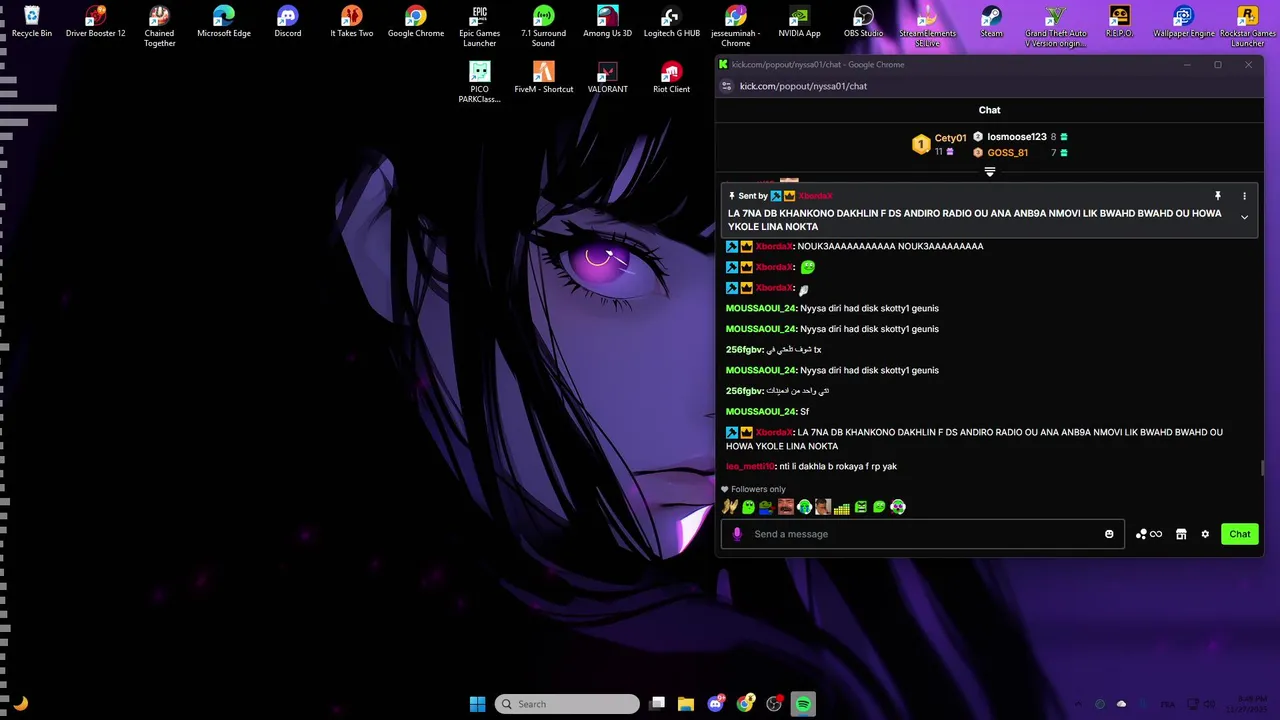Switch to Spotify on taskbar
Viewport: 1280px width, 720px height.
(x=803, y=704)
